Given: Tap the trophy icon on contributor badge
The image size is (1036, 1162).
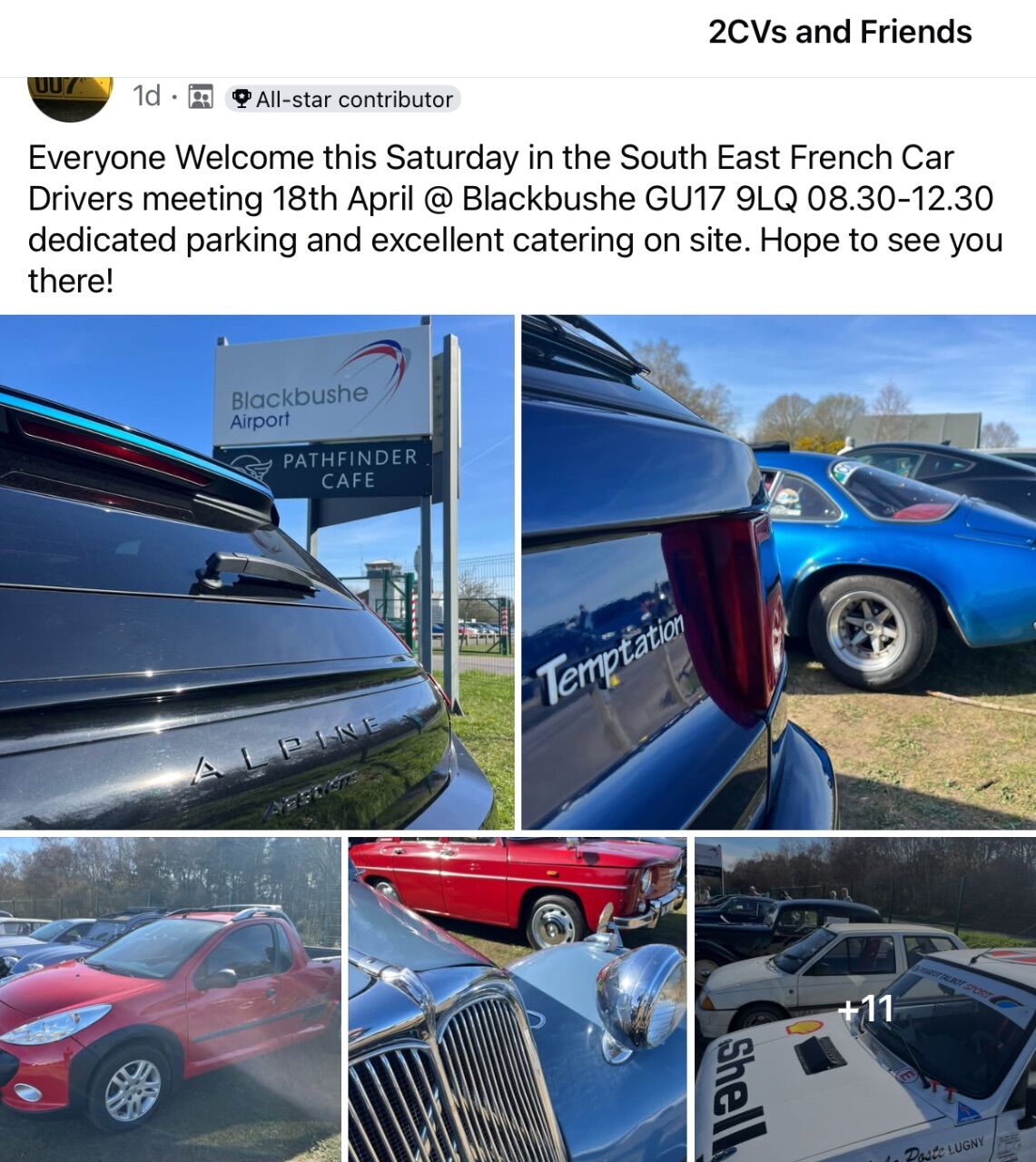Looking at the screenshot, I should pyautogui.click(x=242, y=98).
